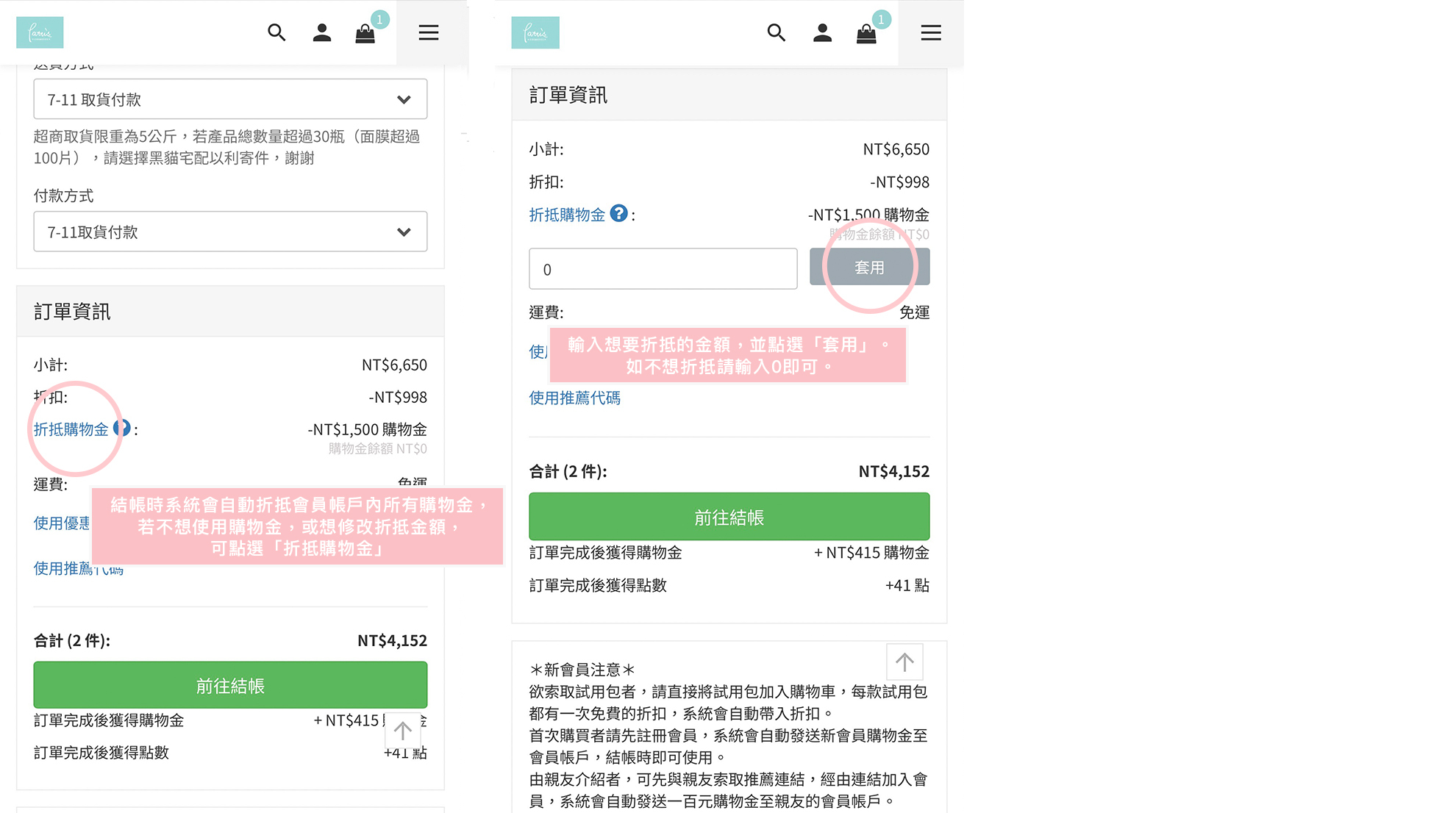The height and width of the screenshot is (813, 1456).
Task: Click the search icon in left header
Action: tap(276, 32)
